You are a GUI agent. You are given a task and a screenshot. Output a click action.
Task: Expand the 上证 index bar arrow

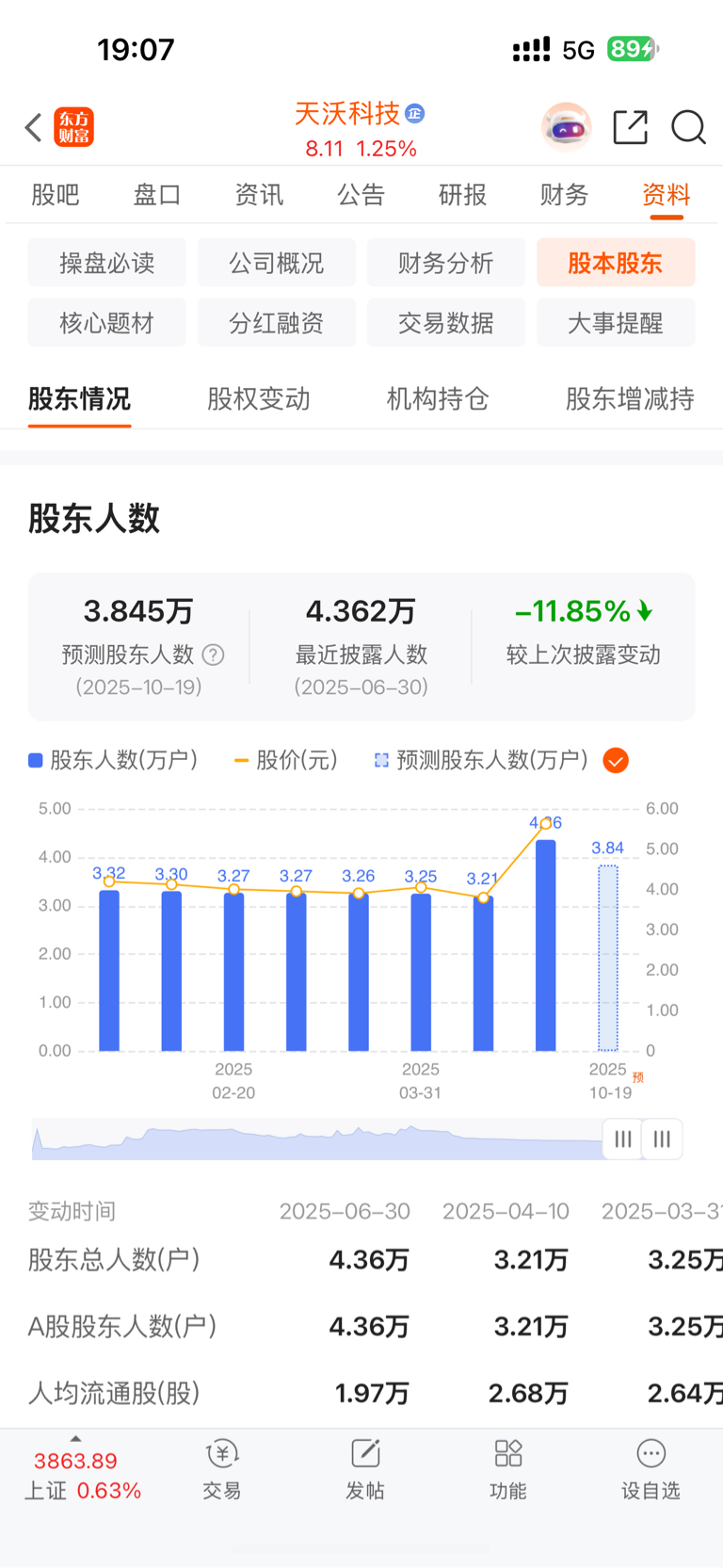coord(75,1439)
